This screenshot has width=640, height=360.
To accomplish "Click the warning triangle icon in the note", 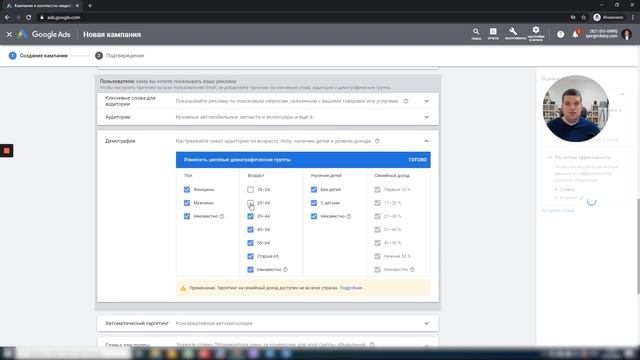I will click(x=183, y=288).
